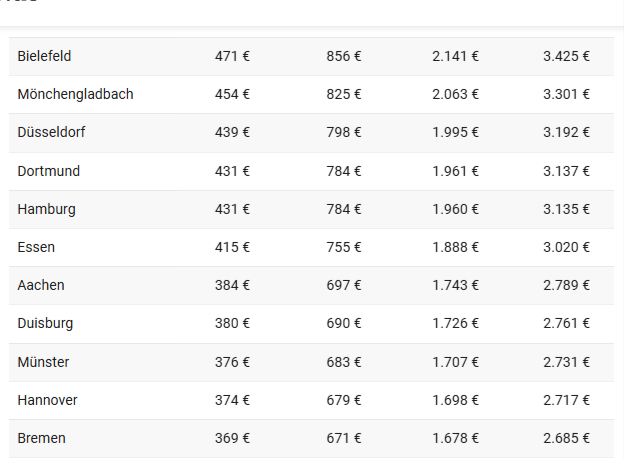
Task: Click the Dortmund city cell
Action: point(49,171)
